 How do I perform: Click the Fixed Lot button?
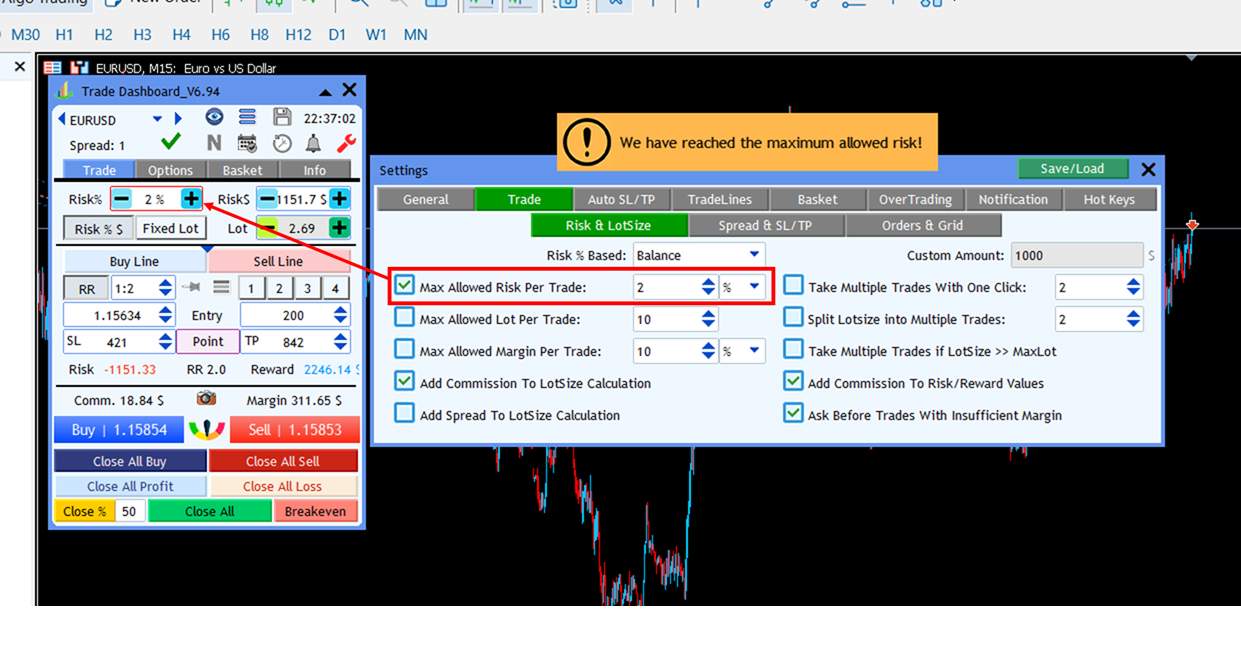point(171,228)
